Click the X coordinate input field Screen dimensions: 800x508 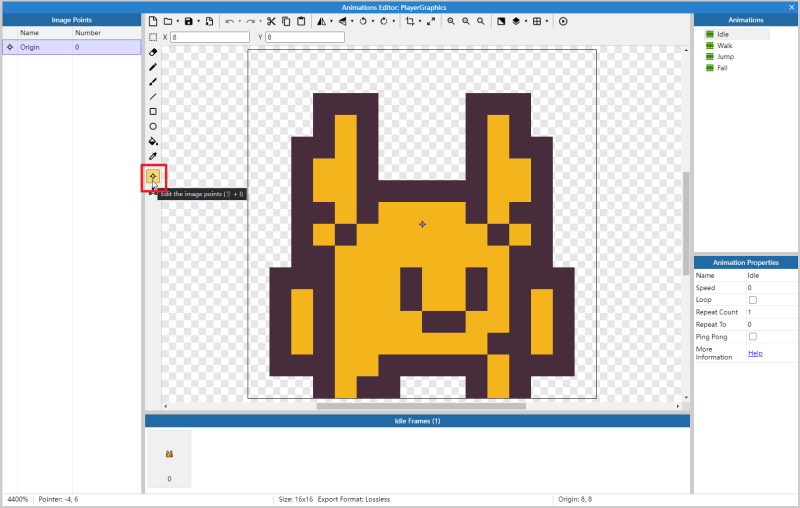(210, 37)
